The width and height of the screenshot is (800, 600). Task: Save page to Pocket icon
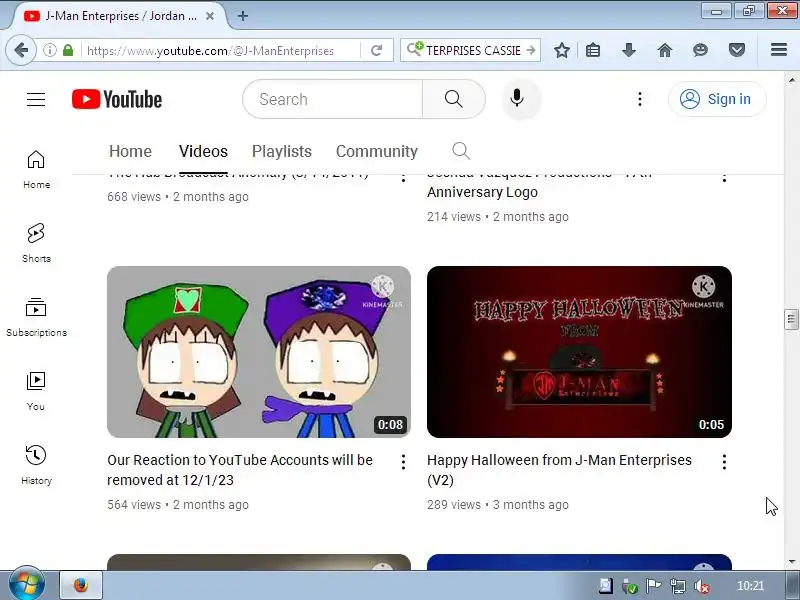(x=737, y=50)
